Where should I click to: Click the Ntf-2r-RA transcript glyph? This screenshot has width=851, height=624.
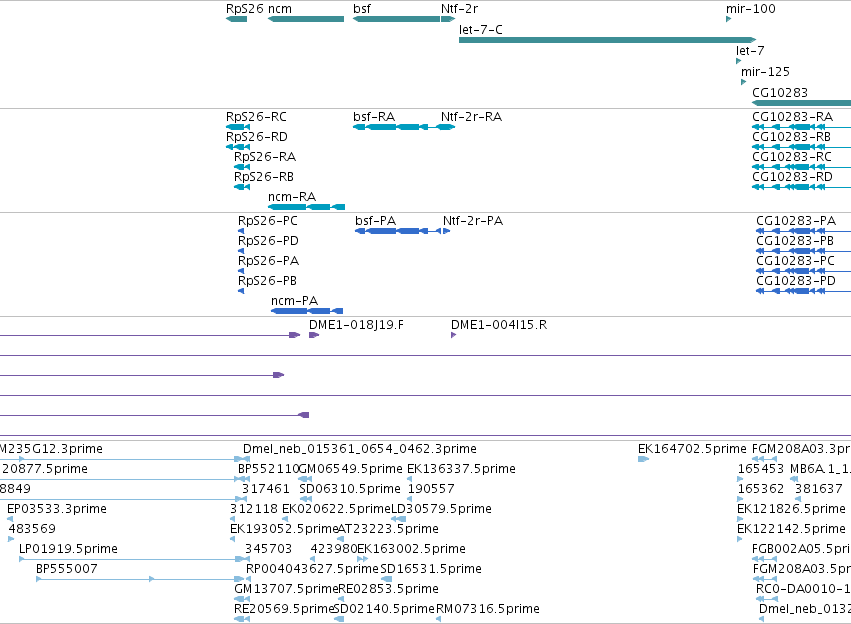pyautogui.click(x=448, y=127)
